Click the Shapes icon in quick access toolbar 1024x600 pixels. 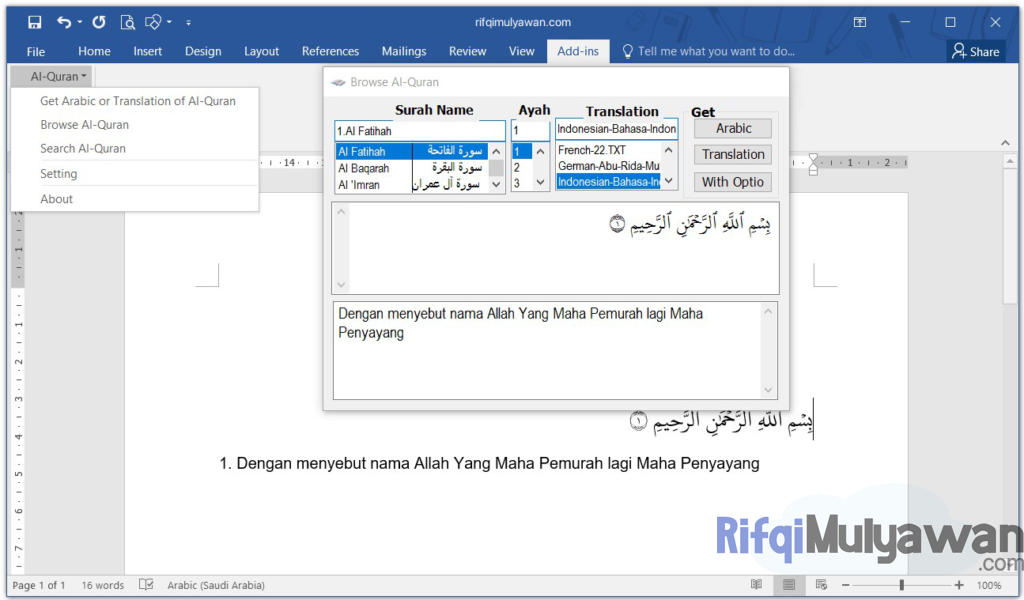[x=153, y=22]
